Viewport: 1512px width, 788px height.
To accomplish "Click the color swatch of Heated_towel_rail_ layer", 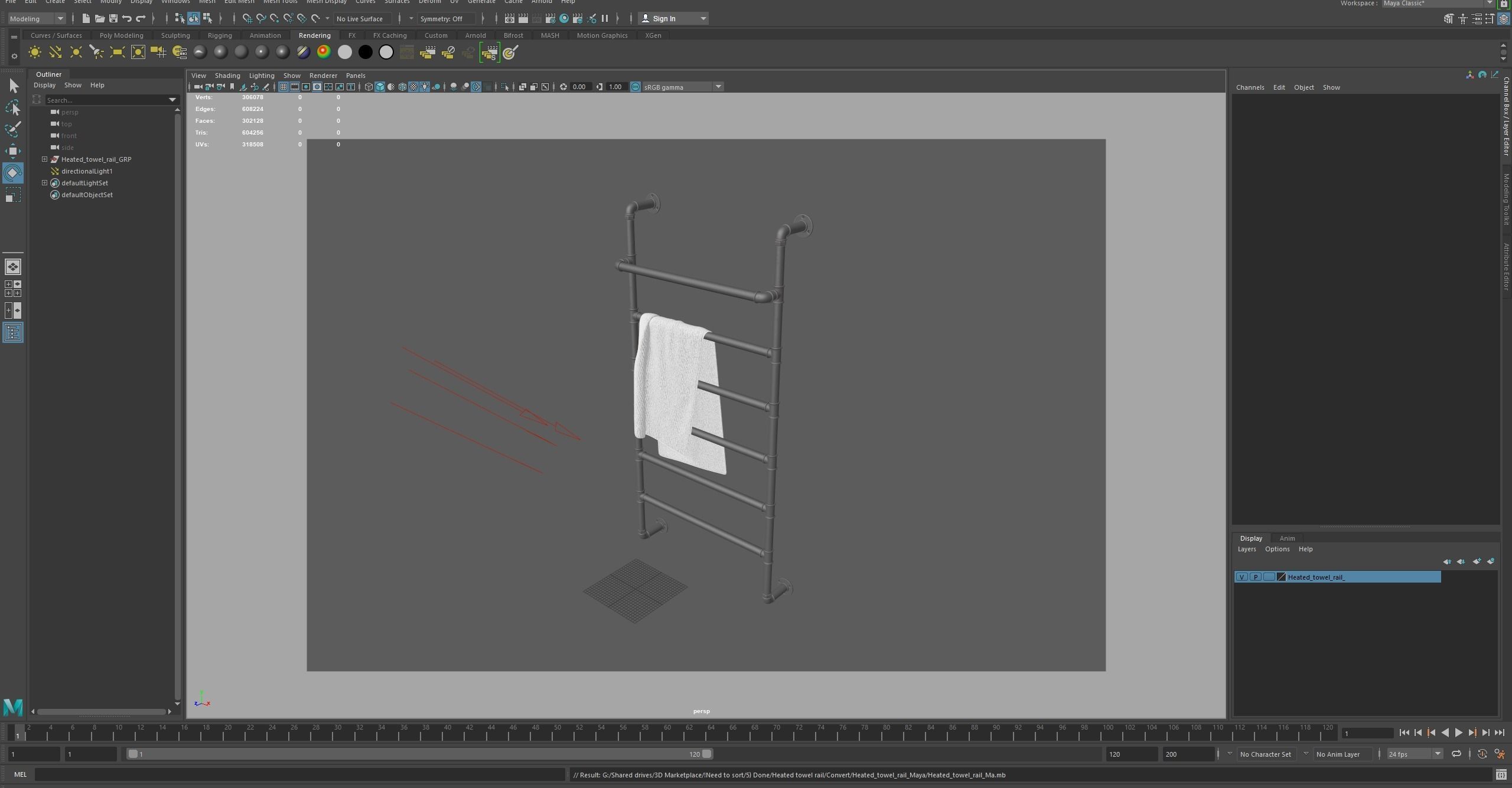I will pos(1281,577).
